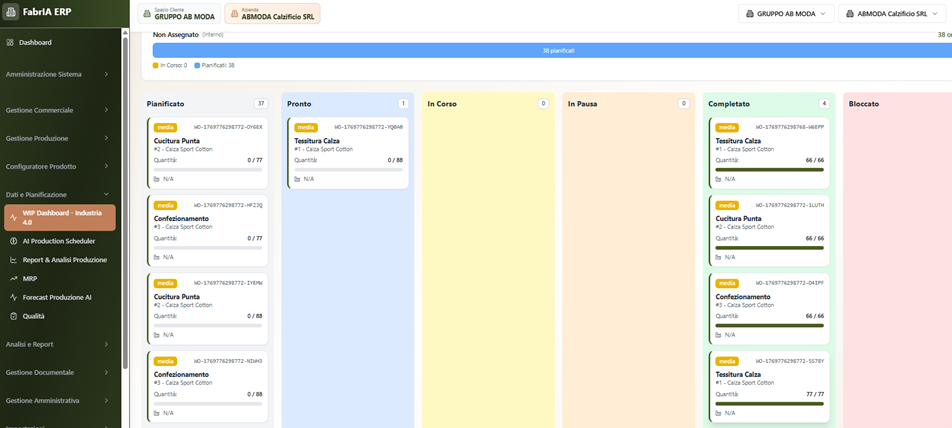Click the Forecast Produzione AI icon
The image size is (952, 428).
pos(13,297)
